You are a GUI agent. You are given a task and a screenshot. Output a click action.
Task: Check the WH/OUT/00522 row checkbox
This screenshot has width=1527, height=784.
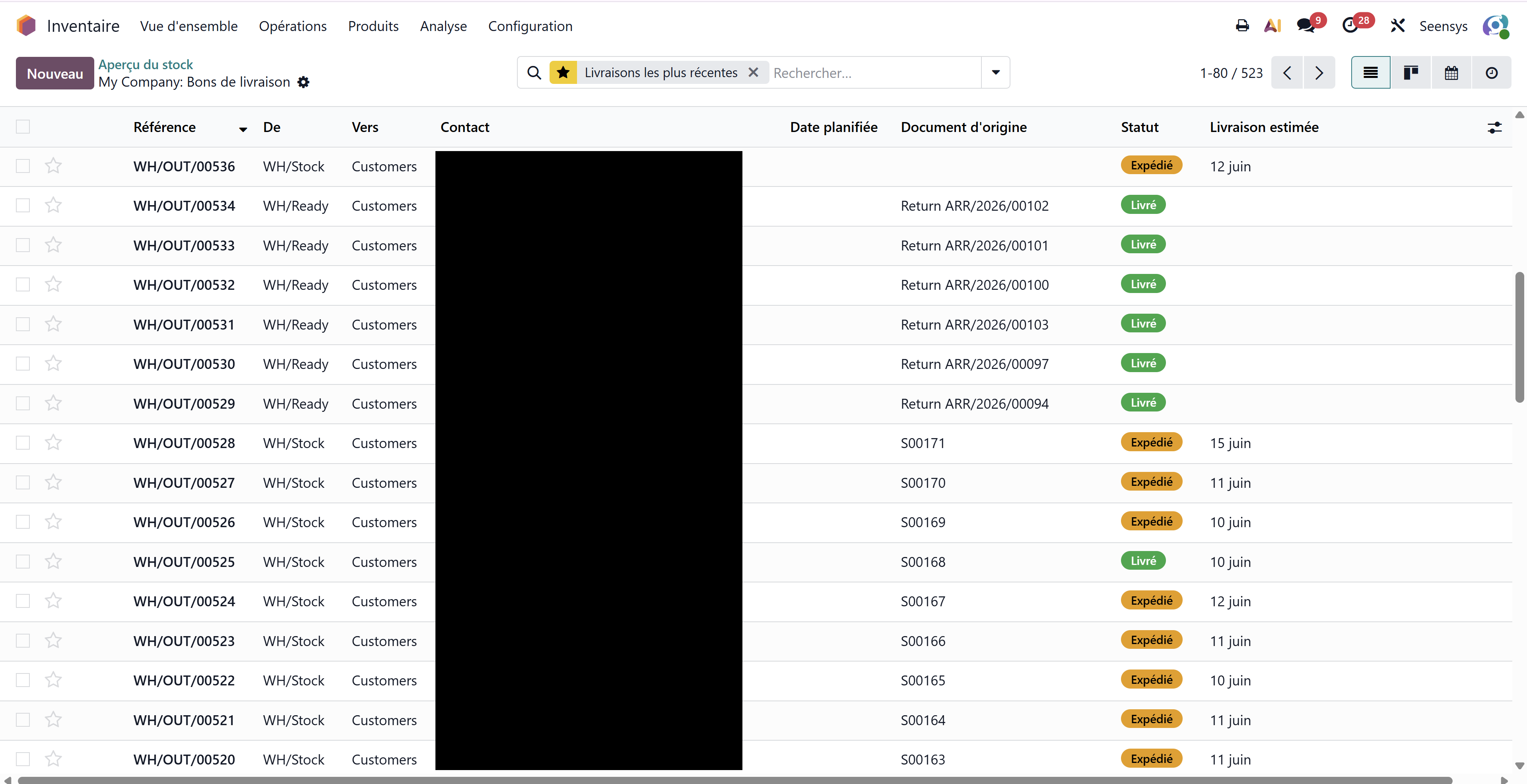click(23, 680)
